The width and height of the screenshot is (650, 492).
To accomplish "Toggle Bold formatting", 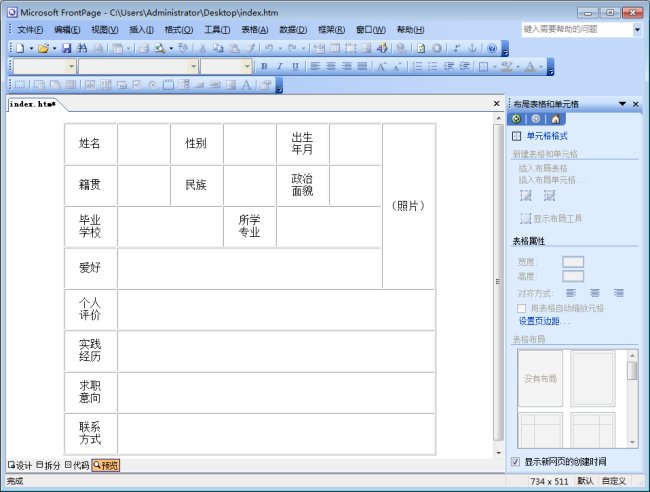I will tap(264, 66).
